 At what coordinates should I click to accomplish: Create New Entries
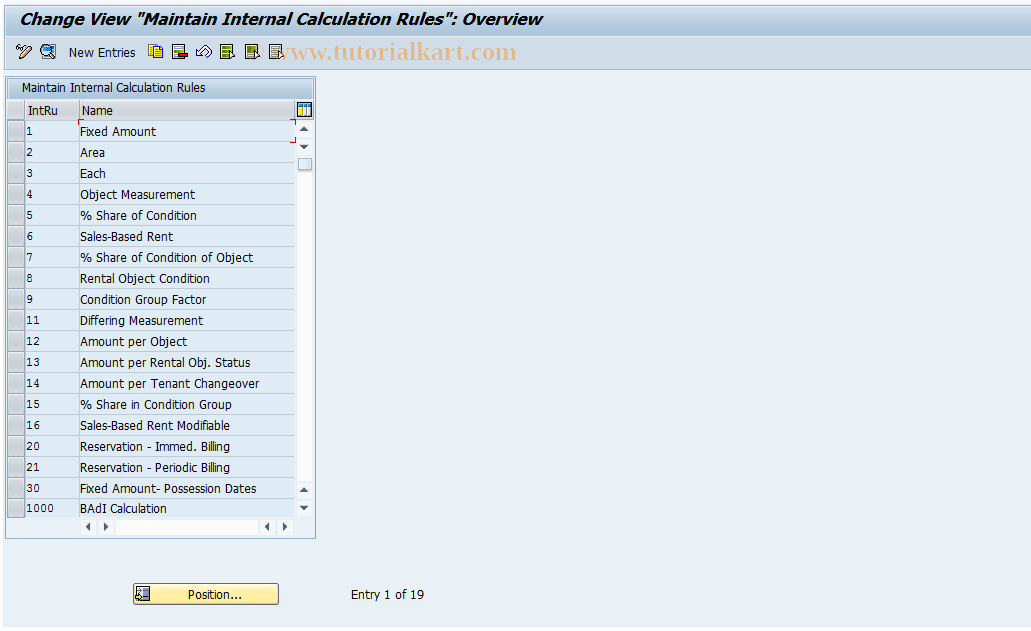(x=102, y=53)
